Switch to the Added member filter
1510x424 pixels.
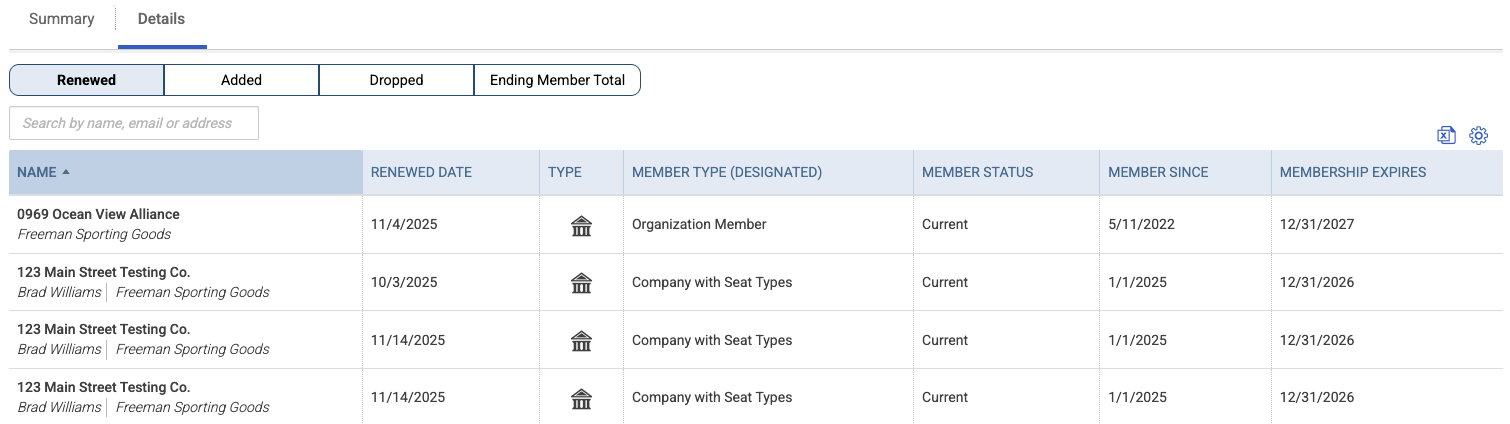click(242, 80)
